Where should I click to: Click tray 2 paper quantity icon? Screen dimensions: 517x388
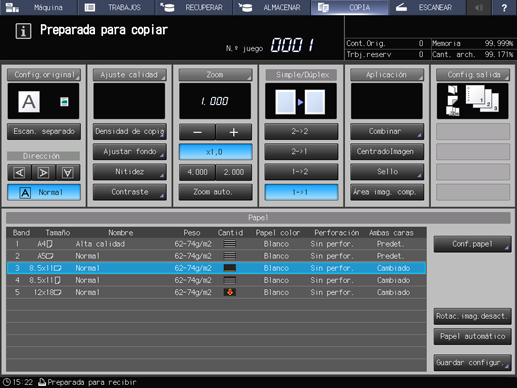point(230,256)
